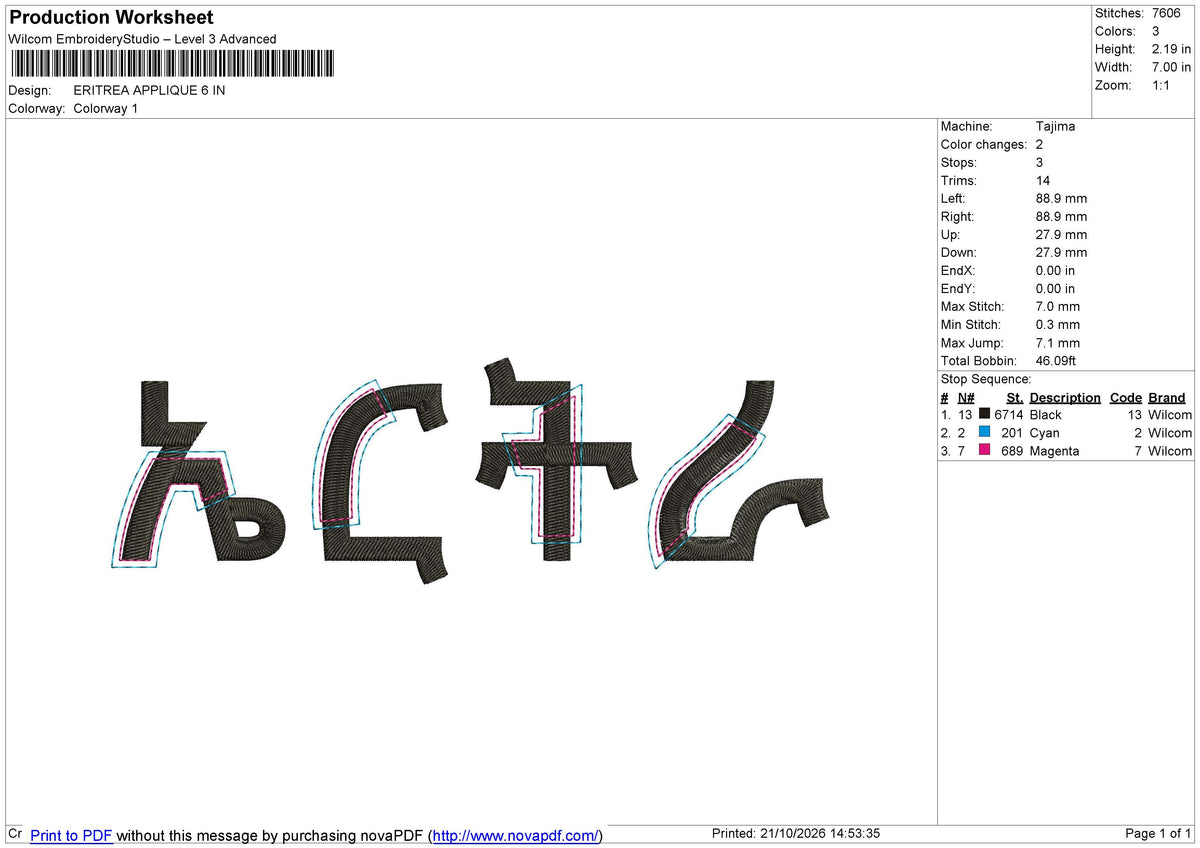This screenshot has width=1200, height=848.
Task: Click the Left value 88.9 mm
Action: click(x=1061, y=198)
